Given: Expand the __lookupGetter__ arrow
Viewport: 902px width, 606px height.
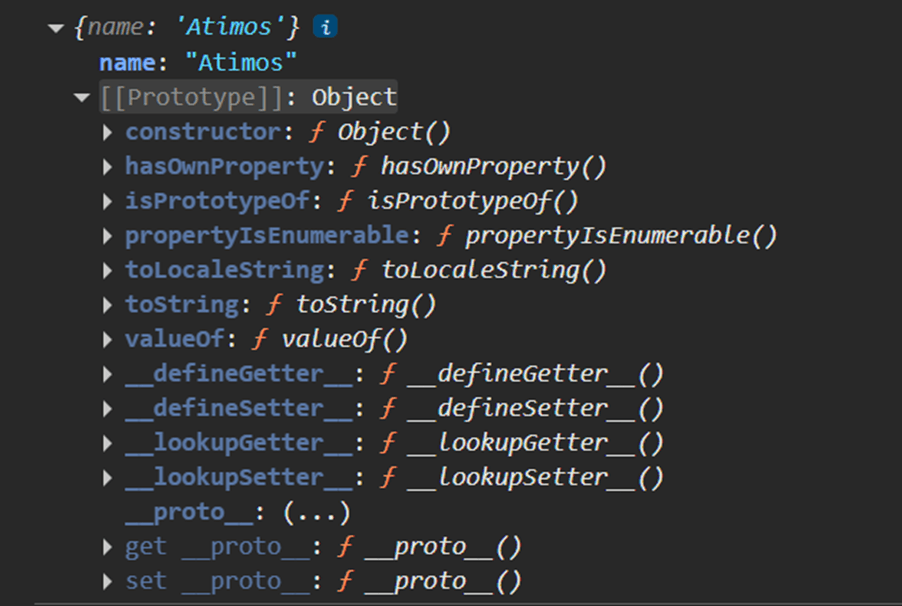Looking at the screenshot, I should tap(108, 443).
